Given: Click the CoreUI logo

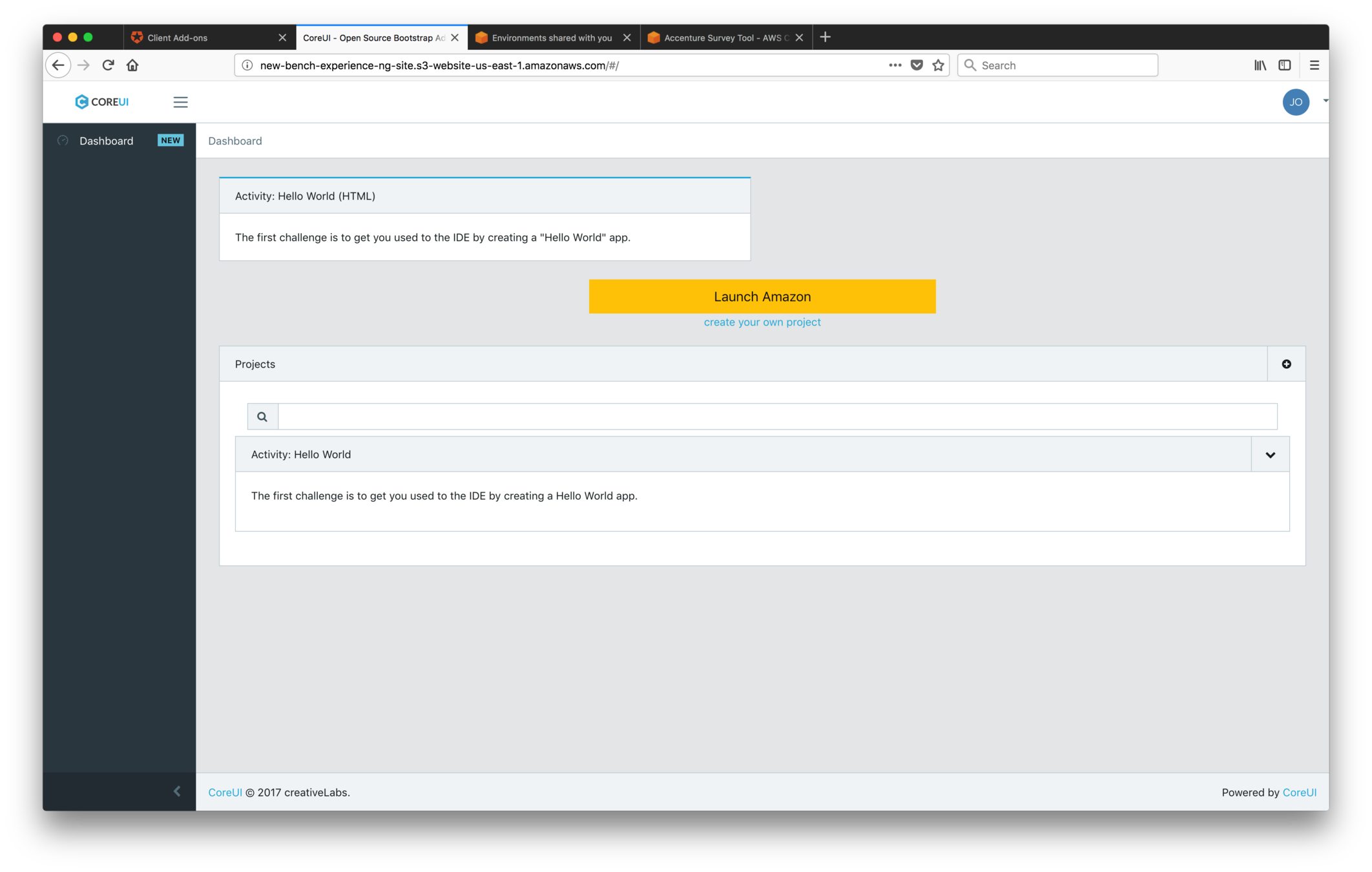Looking at the screenshot, I should [102, 102].
